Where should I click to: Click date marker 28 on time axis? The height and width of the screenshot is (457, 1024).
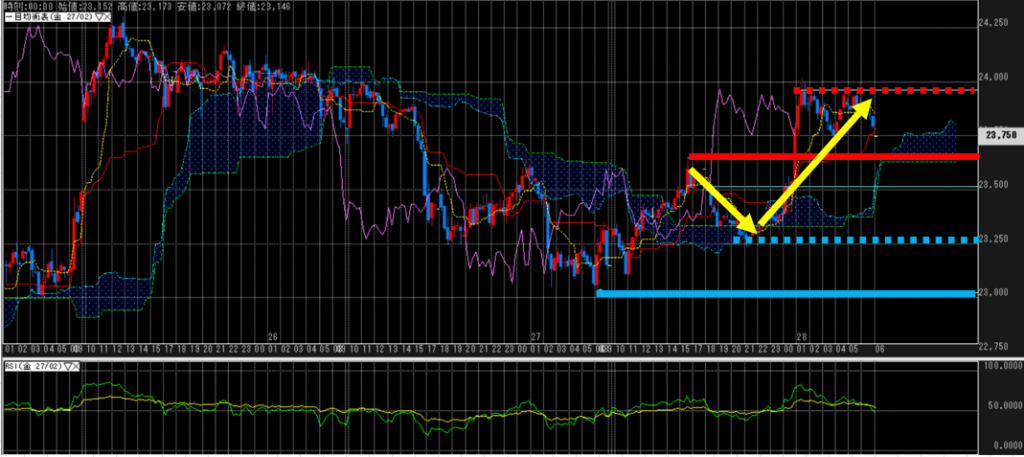(x=802, y=337)
